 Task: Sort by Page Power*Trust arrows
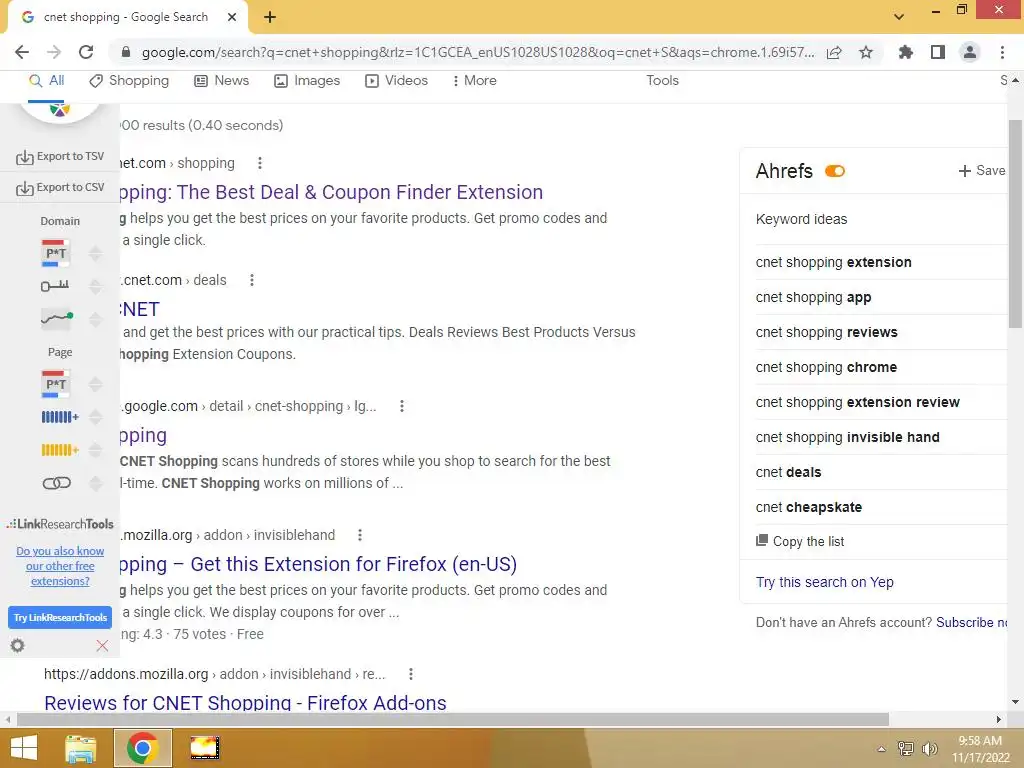pos(95,384)
